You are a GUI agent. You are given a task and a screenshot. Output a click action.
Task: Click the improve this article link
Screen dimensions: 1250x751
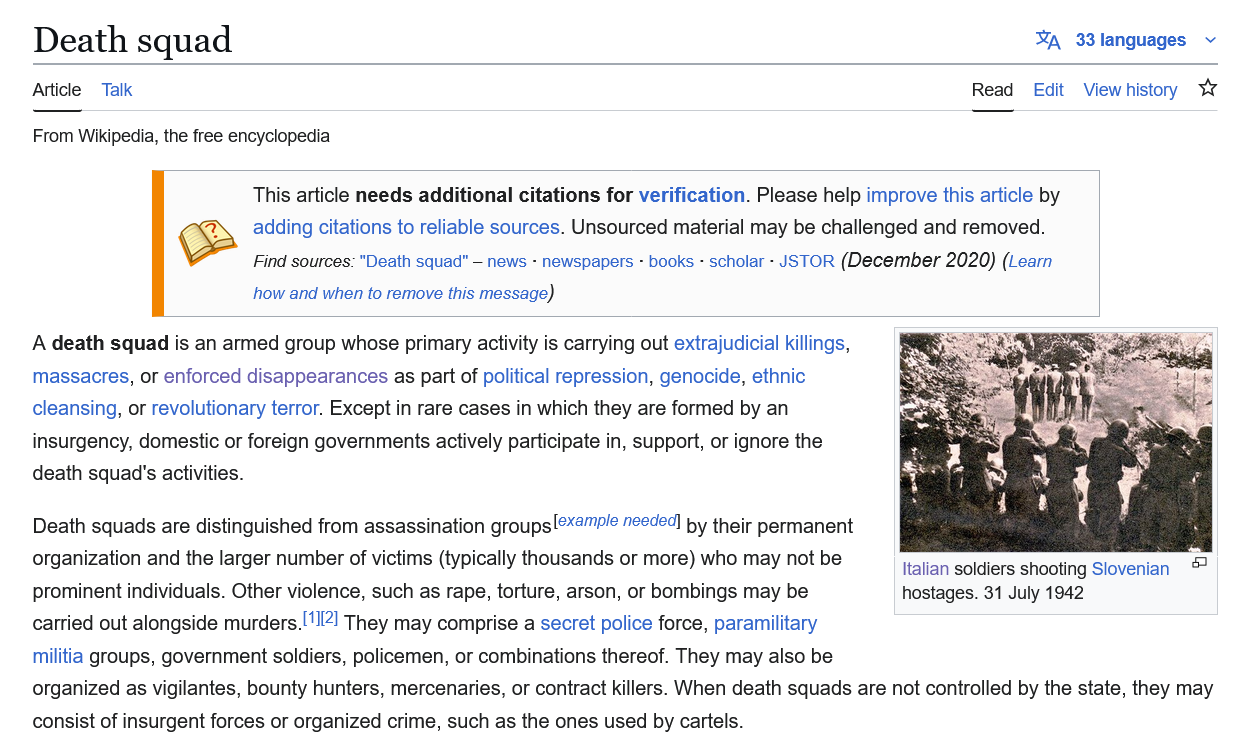click(949, 195)
